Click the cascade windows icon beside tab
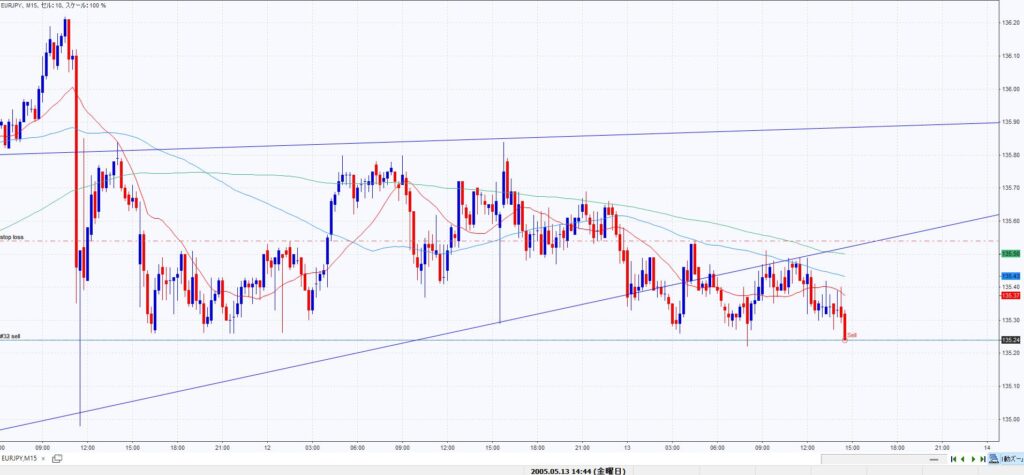Viewport: 1024px width, 475px height. (57, 458)
